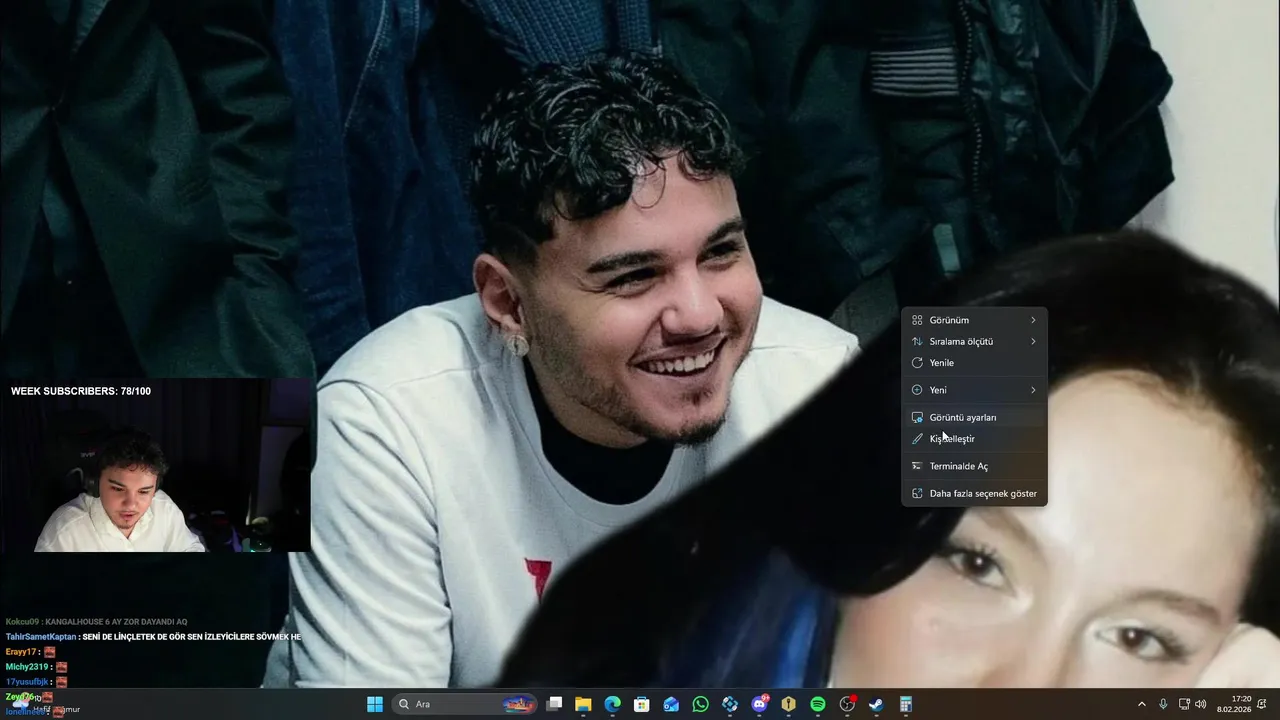Viewport: 1280px width, 720px height.
Task: Click Daha fazla seçenek göster
Action: coord(974,493)
